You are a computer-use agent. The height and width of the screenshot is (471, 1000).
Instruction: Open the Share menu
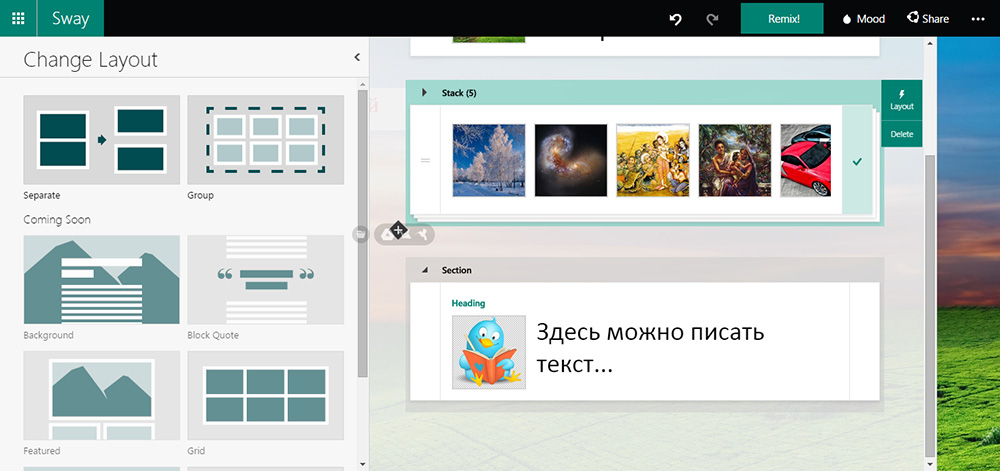928,18
